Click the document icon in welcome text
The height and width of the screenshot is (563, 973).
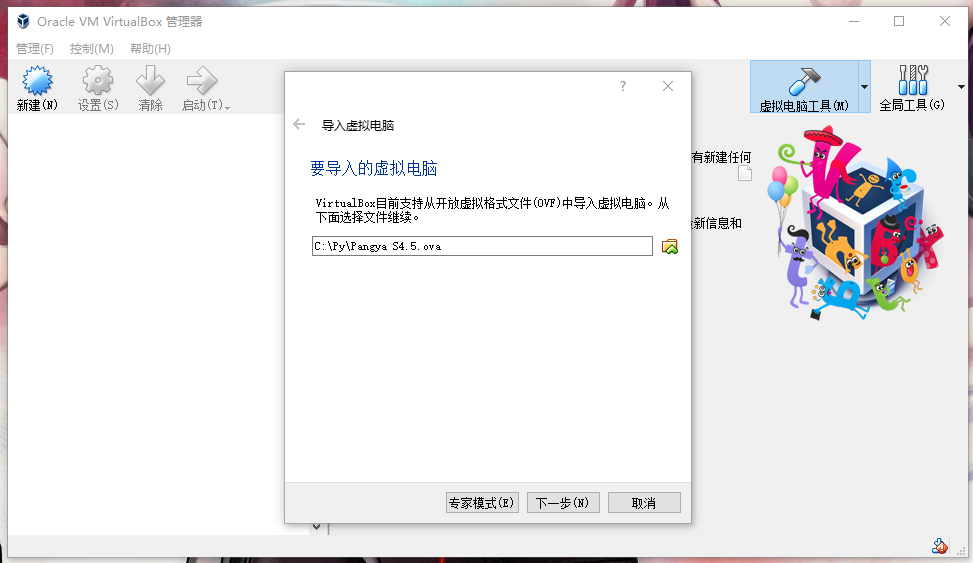[x=745, y=173]
